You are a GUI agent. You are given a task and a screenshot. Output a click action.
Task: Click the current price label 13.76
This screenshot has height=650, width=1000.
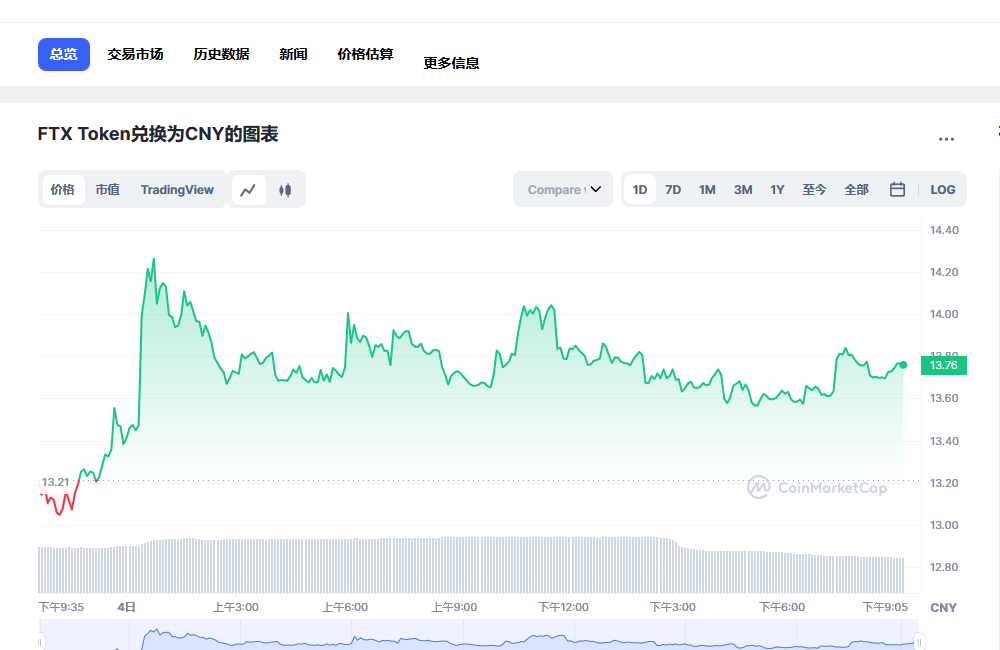point(944,366)
